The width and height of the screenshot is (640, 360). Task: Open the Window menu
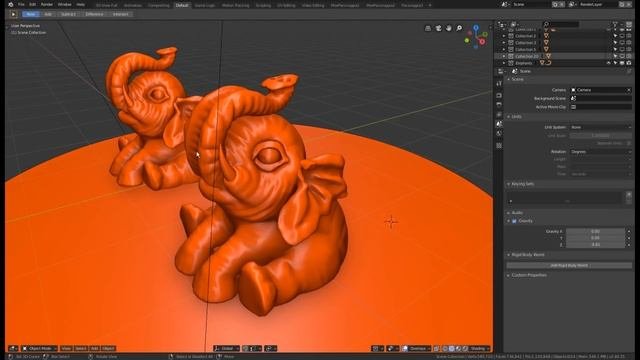64,4
